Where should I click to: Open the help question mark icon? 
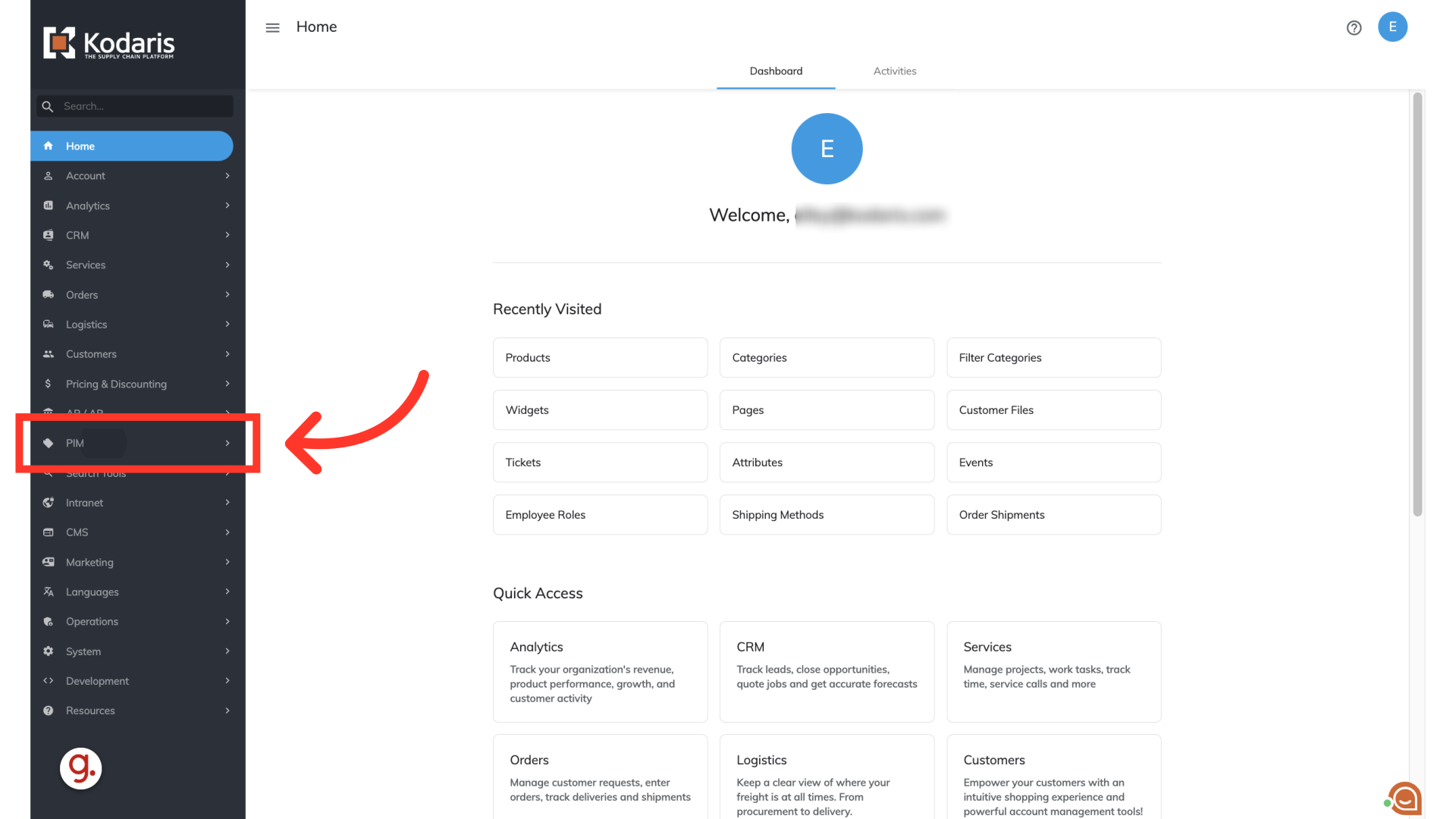pyautogui.click(x=1354, y=28)
